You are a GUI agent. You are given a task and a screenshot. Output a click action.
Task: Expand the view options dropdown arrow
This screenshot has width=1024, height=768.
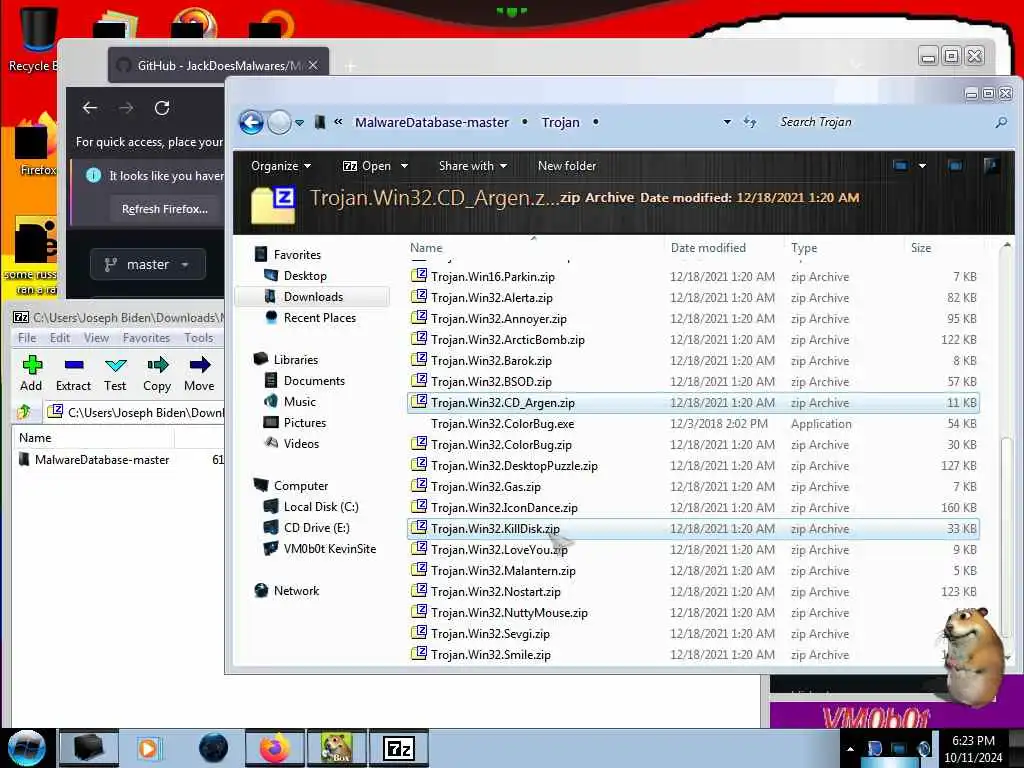922,166
